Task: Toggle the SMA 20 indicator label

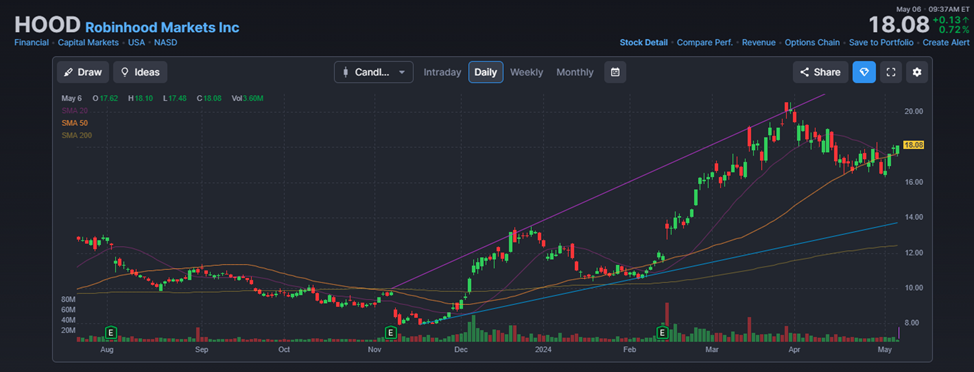Action: pos(74,111)
